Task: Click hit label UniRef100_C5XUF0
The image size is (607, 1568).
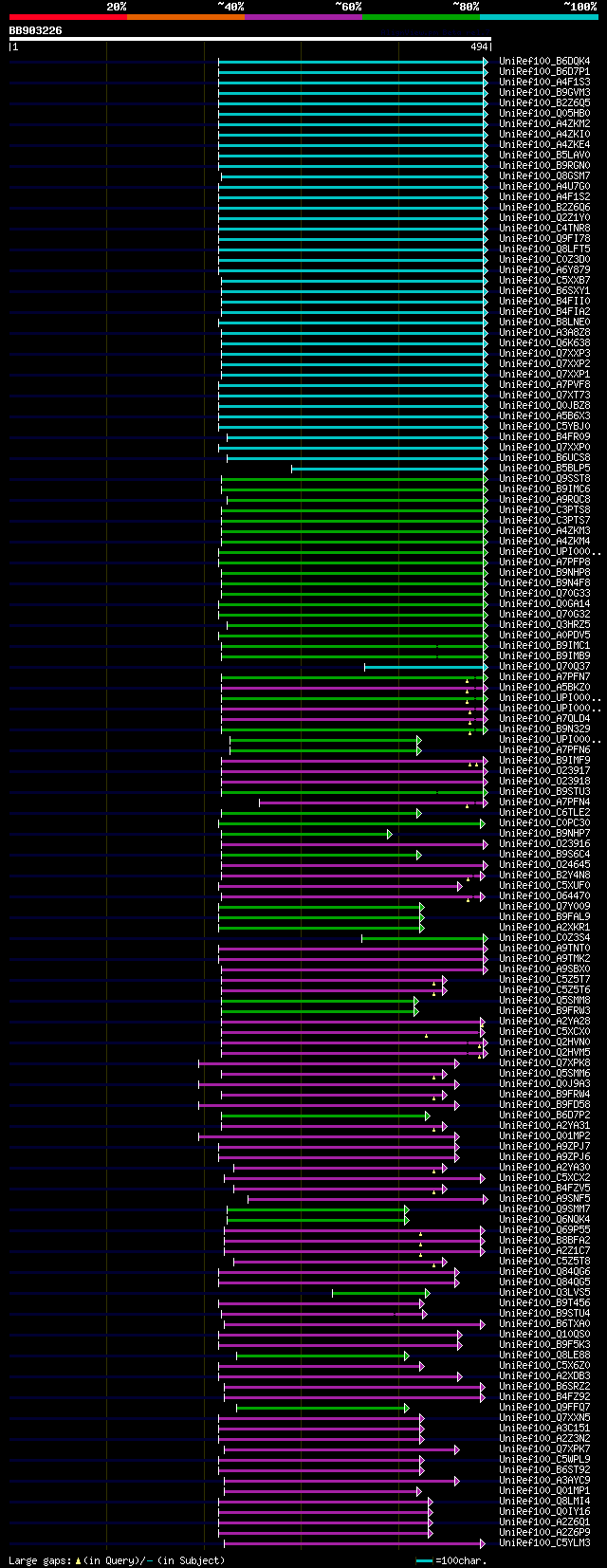Action: pos(544,885)
